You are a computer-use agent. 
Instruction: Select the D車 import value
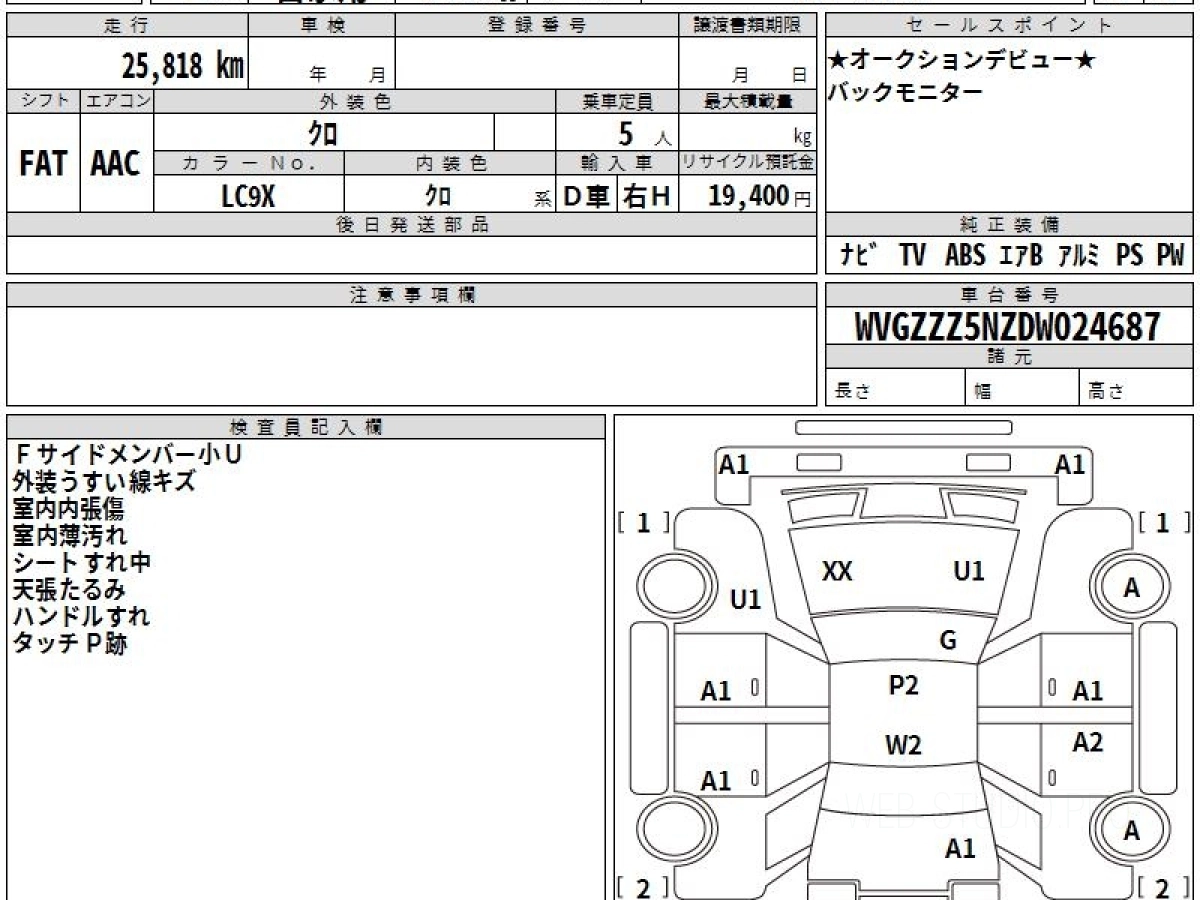tap(587, 196)
